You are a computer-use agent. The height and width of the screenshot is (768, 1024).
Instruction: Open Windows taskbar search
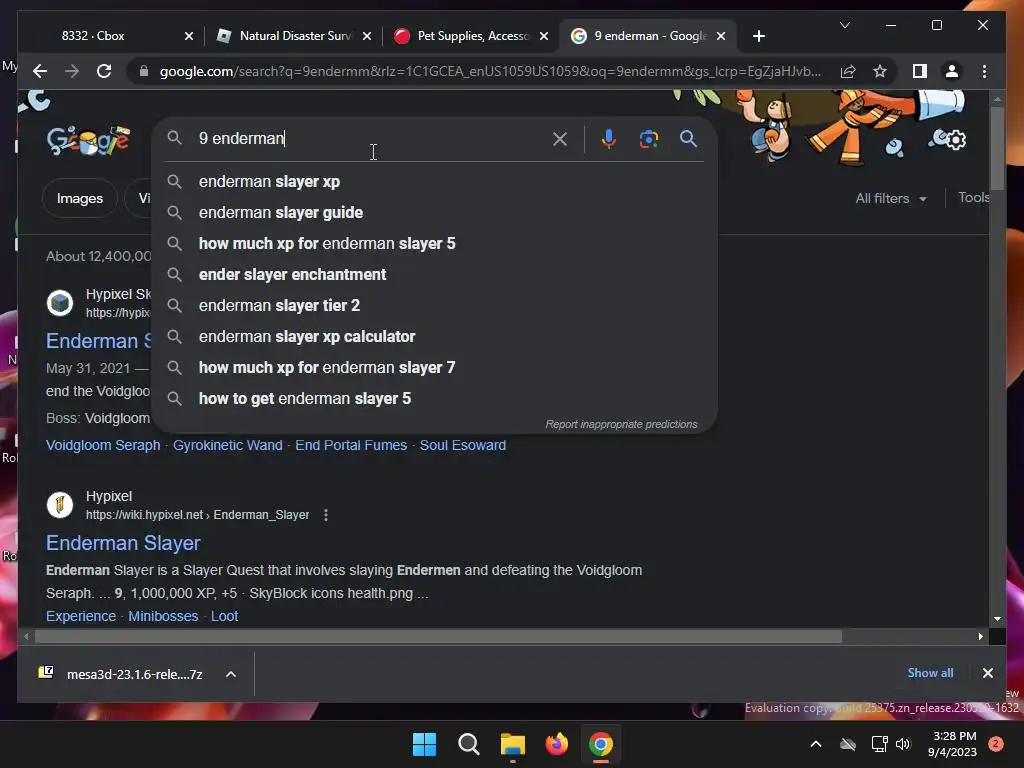[468, 744]
